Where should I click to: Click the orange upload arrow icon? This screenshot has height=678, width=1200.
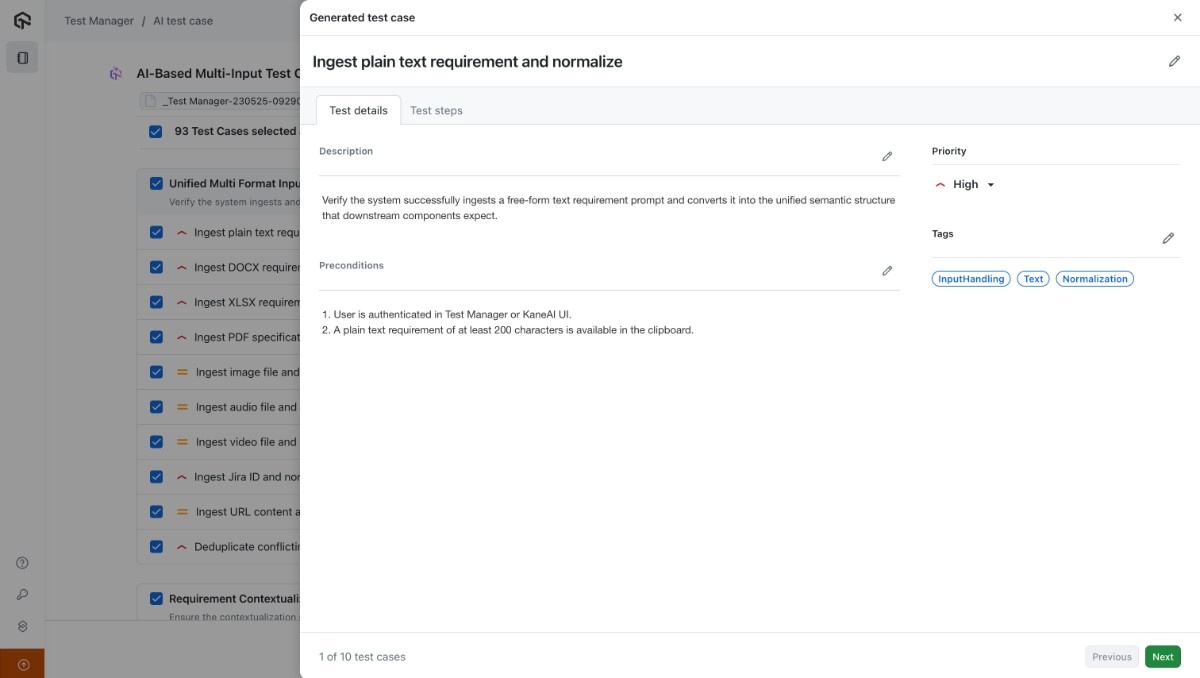click(22, 664)
